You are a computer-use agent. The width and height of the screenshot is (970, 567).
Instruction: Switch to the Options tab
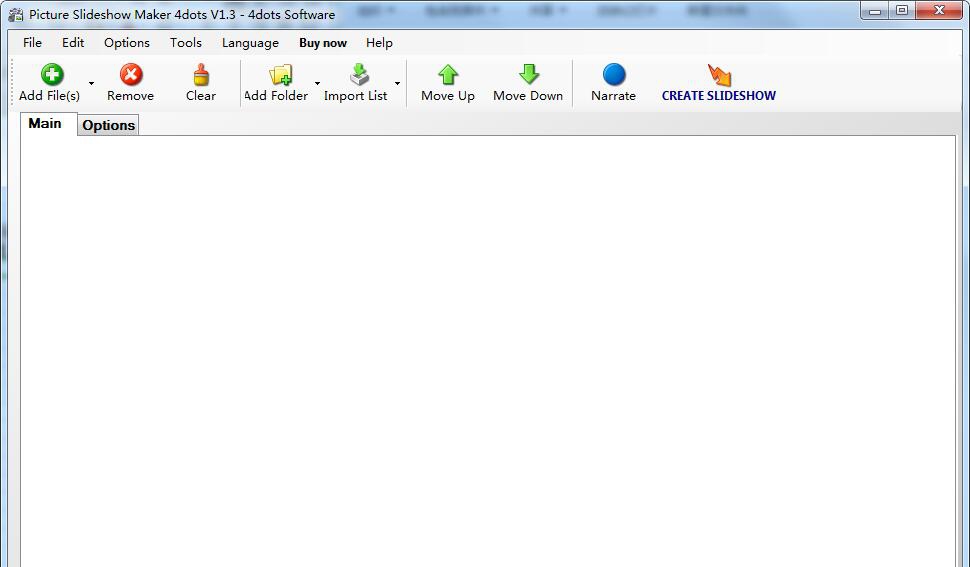point(108,125)
